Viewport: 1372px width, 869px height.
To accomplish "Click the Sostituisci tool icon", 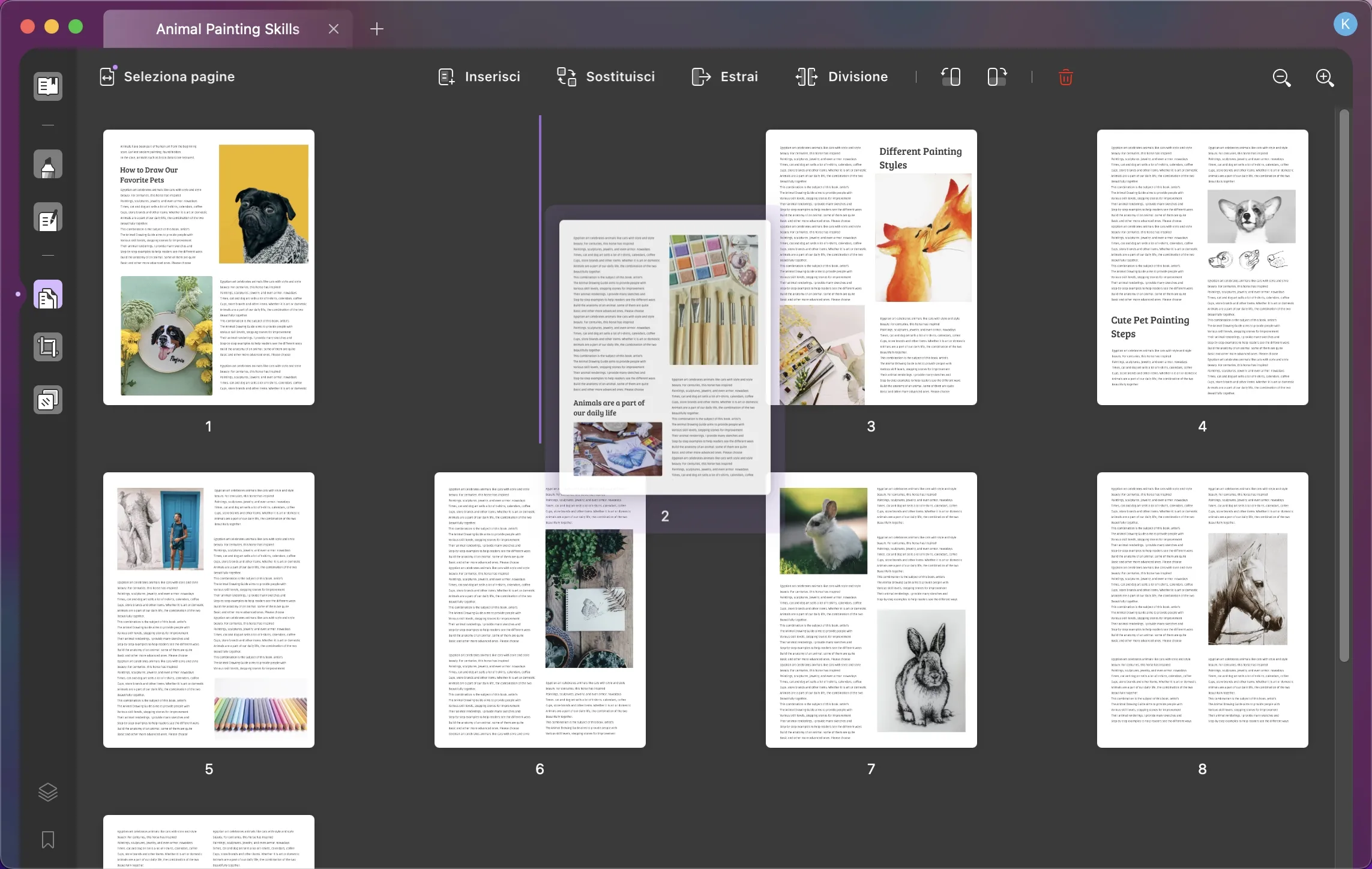I will point(566,76).
